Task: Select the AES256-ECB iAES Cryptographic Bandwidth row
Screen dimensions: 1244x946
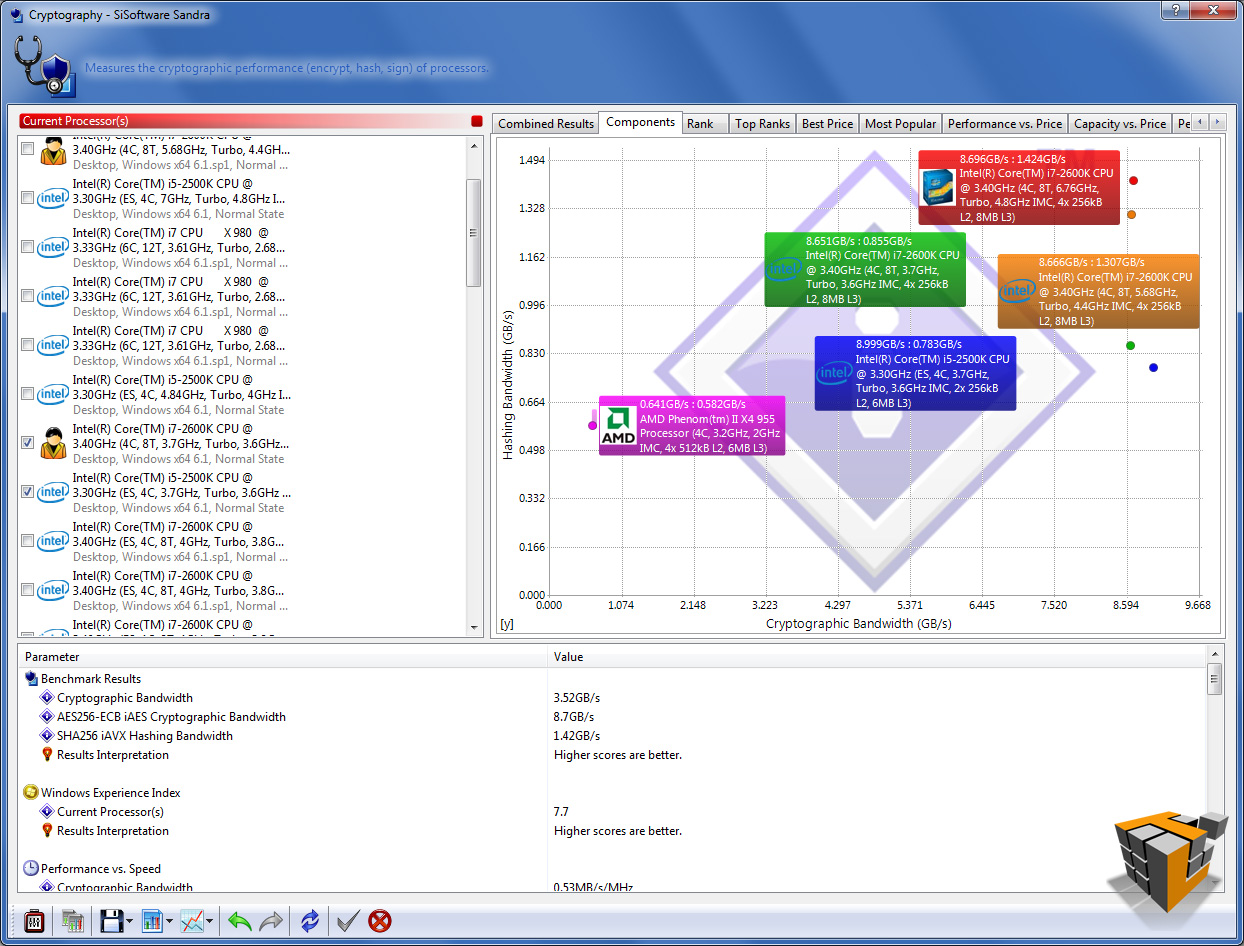Action: click(612, 717)
